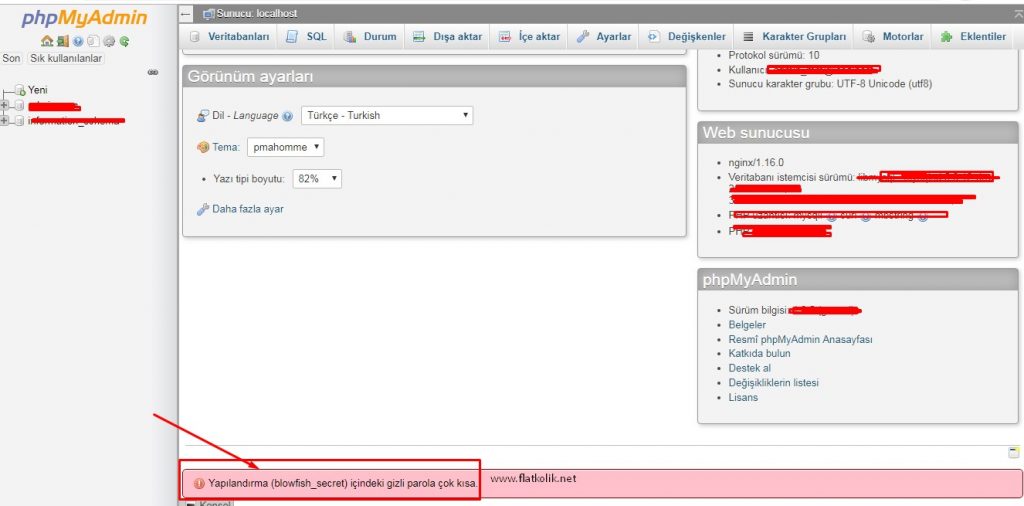
Task: Click the red error icon in the warning message
Action: coord(199,483)
